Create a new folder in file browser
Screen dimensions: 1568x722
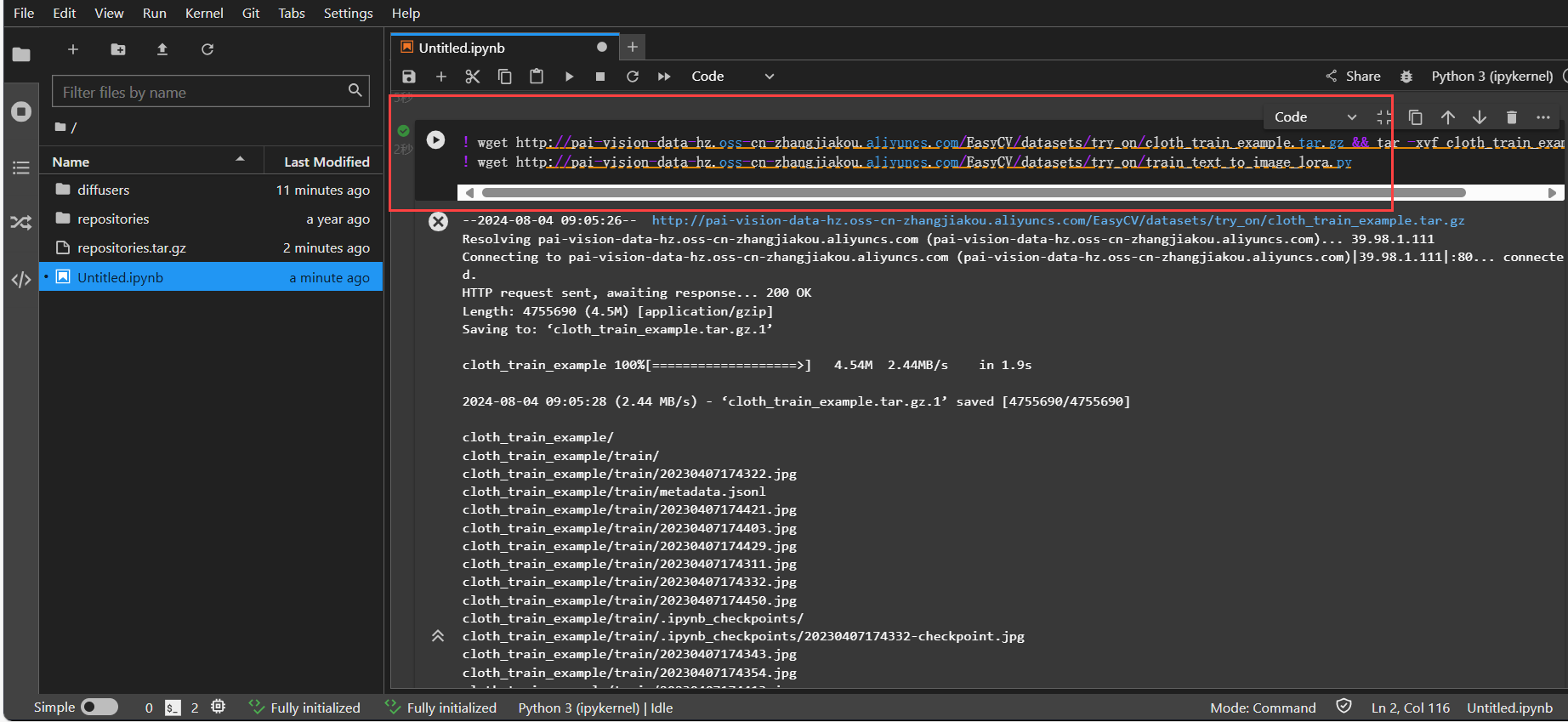coord(118,49)
